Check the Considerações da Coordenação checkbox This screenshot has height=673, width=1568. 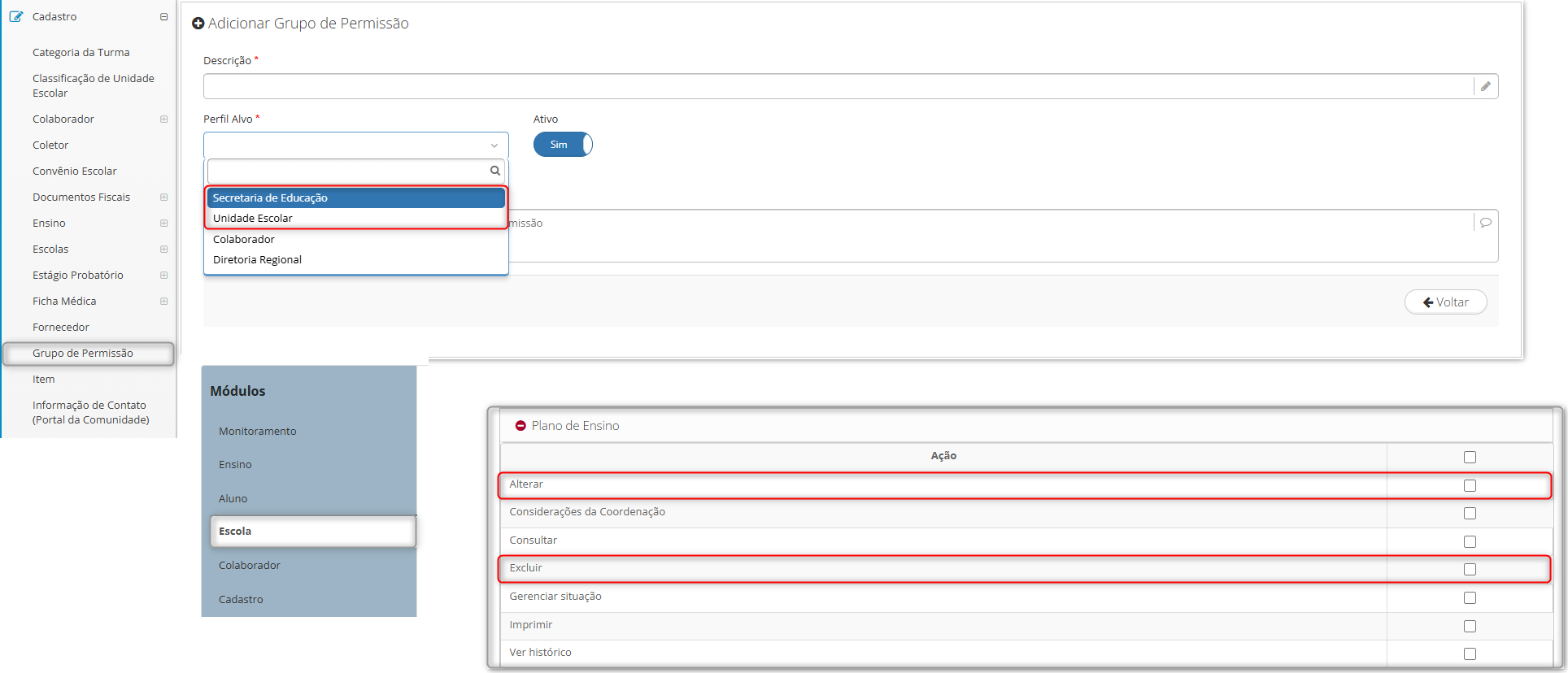[1470, 513]
